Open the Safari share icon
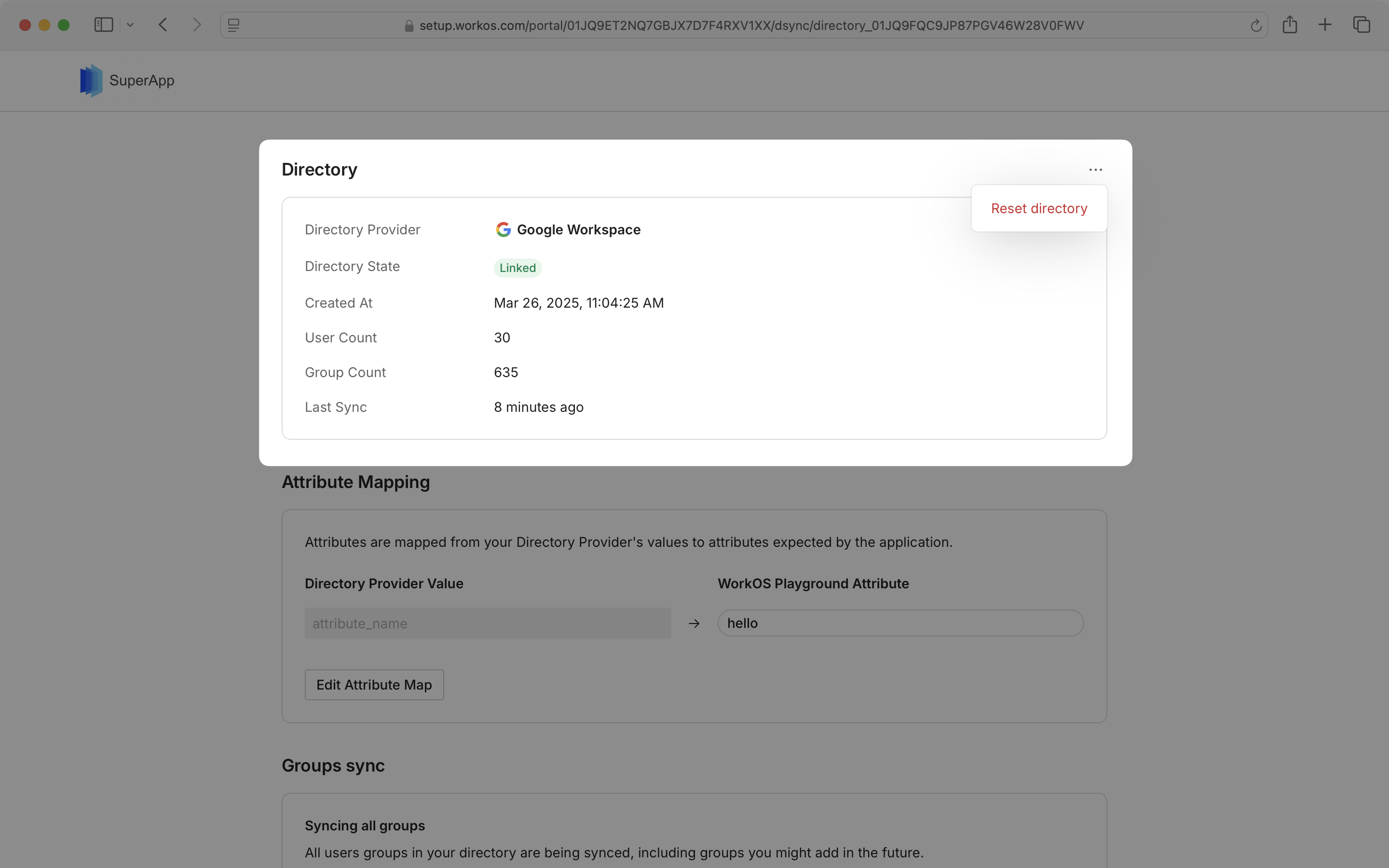 [1290, 25]
